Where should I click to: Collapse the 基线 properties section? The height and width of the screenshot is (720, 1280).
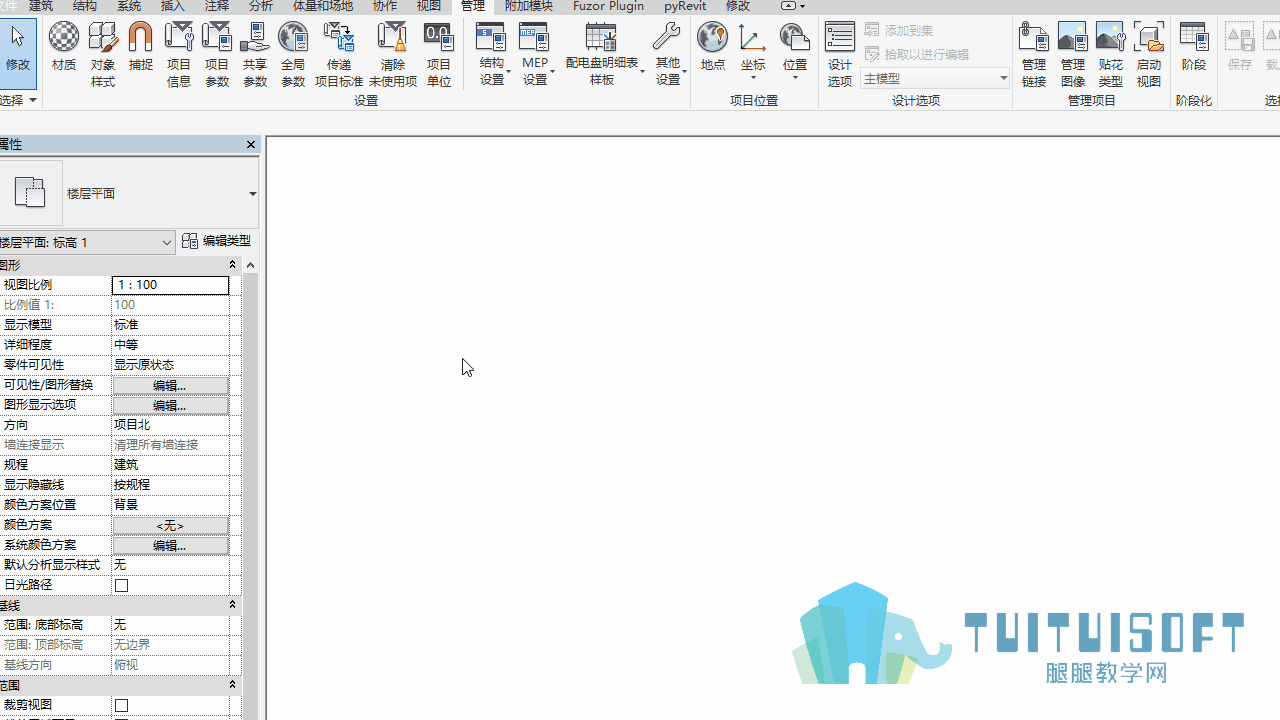click(x=232, y=605)
